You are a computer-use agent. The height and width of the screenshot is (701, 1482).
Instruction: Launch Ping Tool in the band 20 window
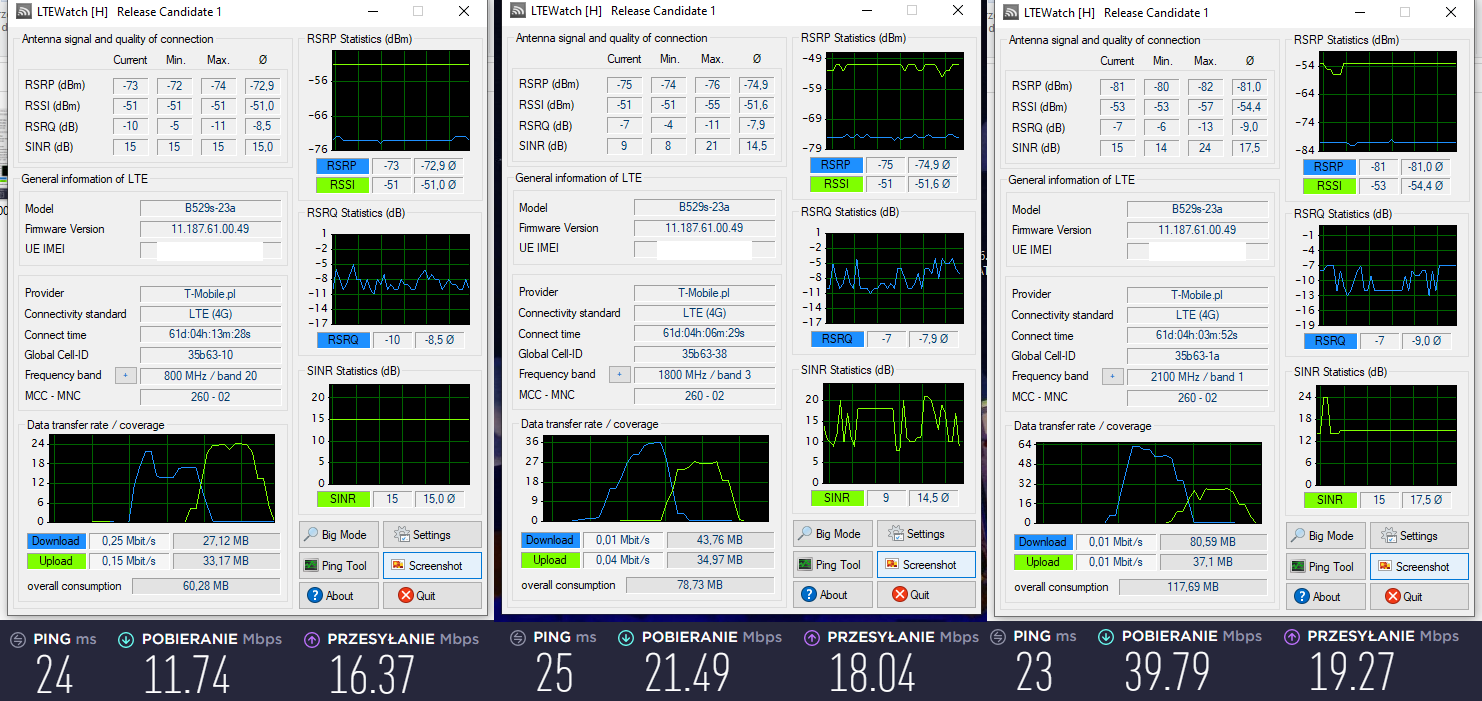tap(339, 565)
